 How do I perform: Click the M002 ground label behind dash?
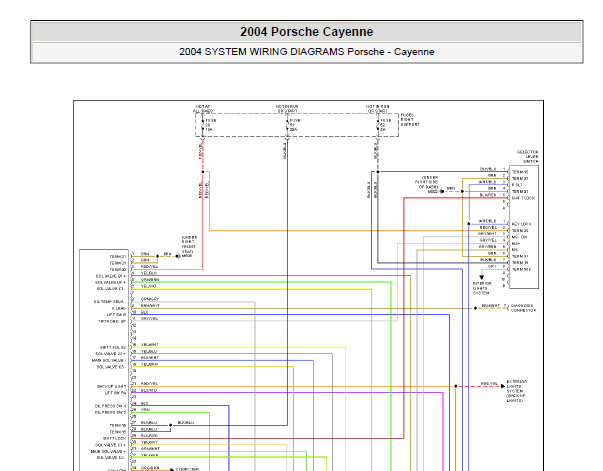433,191
